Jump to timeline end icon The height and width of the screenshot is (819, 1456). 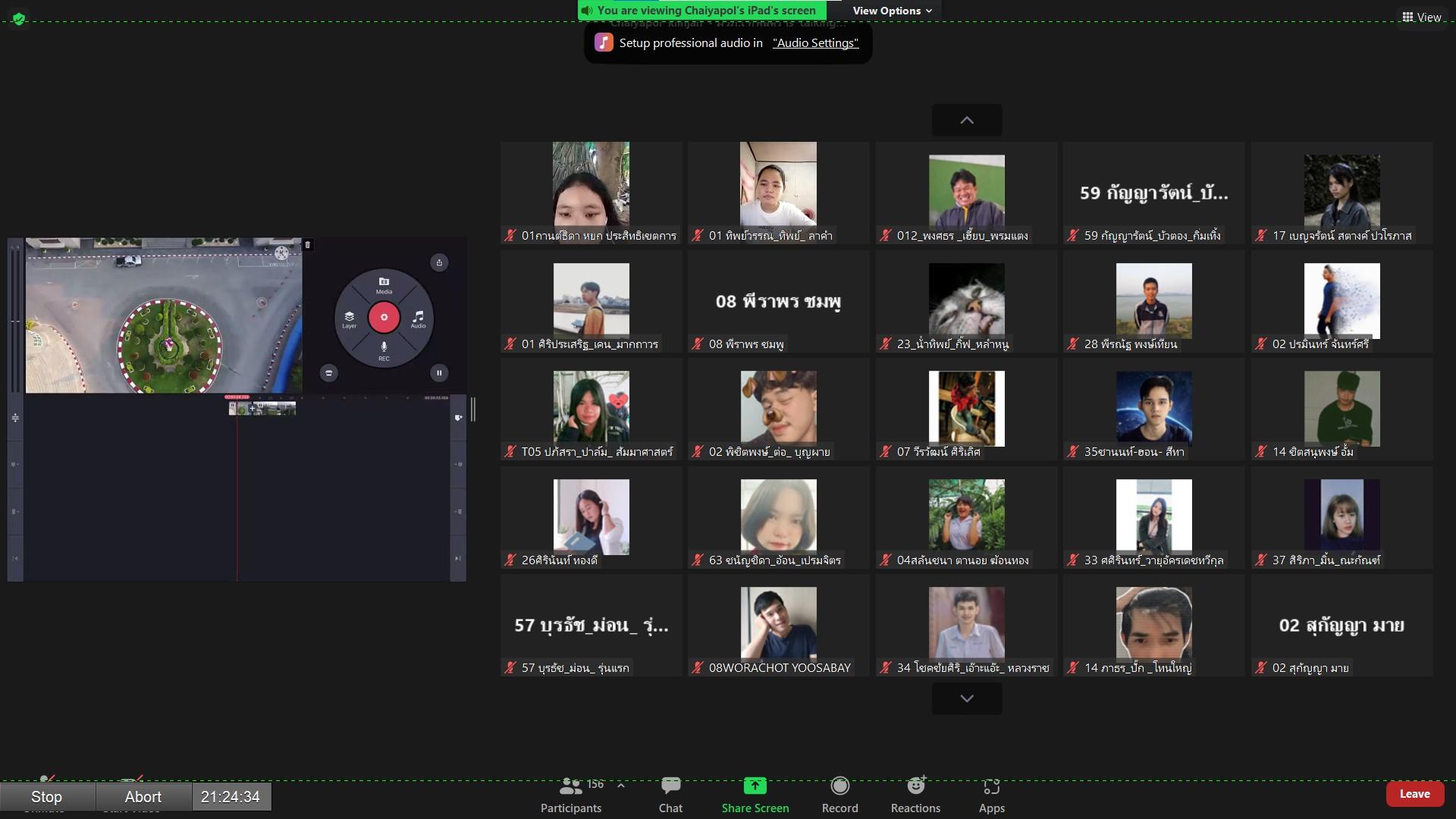coord(458,558)
